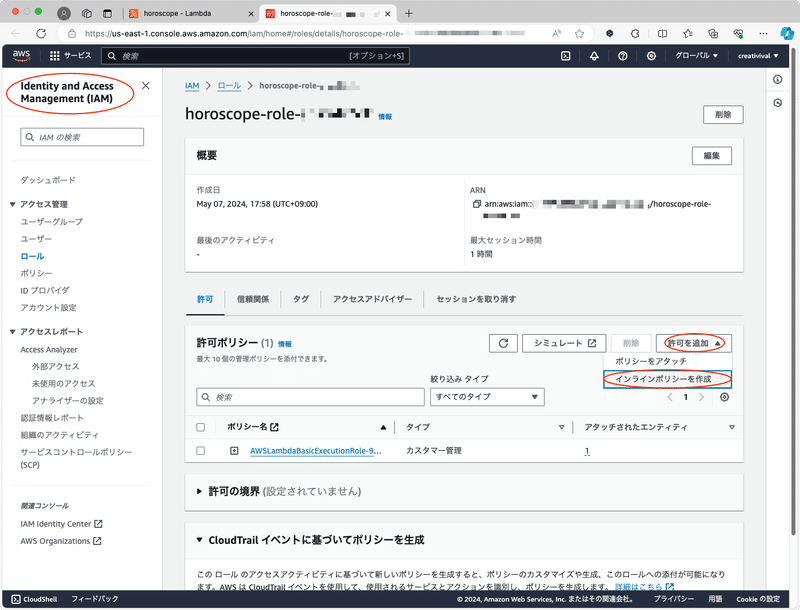Screen dimensions: 800x610
Task: Click the 編集 button in 概要
Action: (x=712, y=156)
